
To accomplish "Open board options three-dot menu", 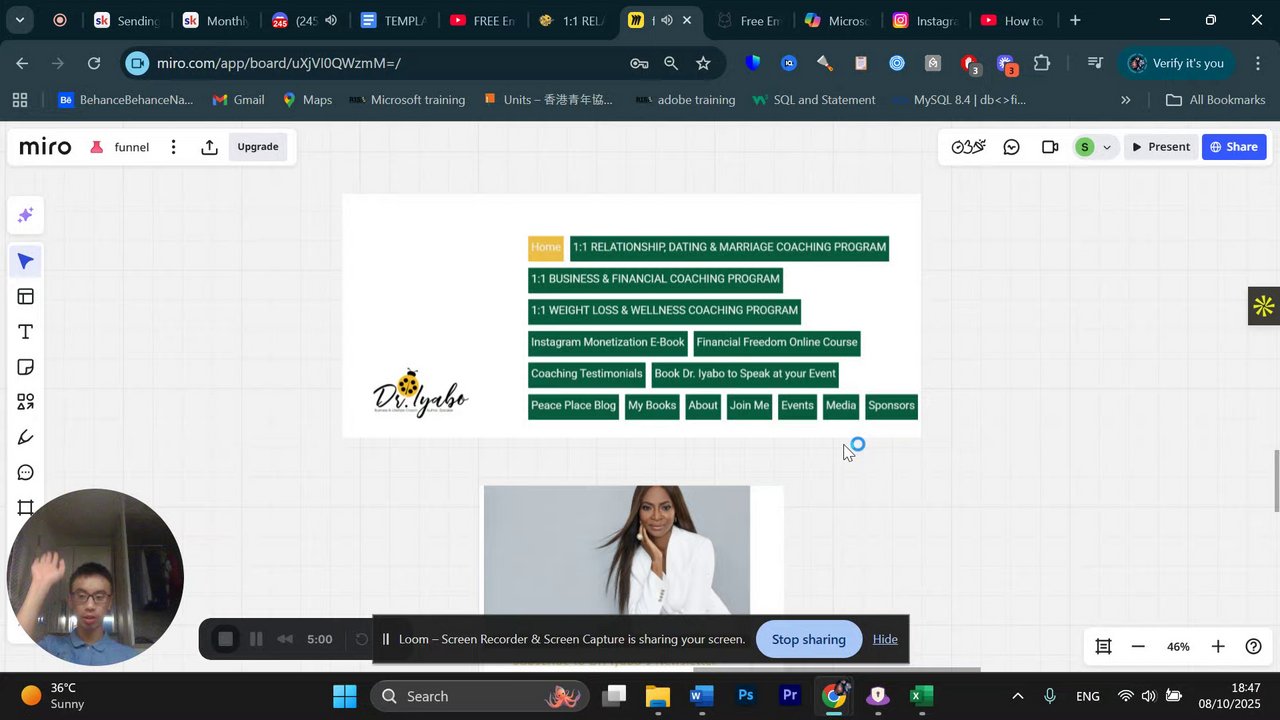I will [173, 147].
